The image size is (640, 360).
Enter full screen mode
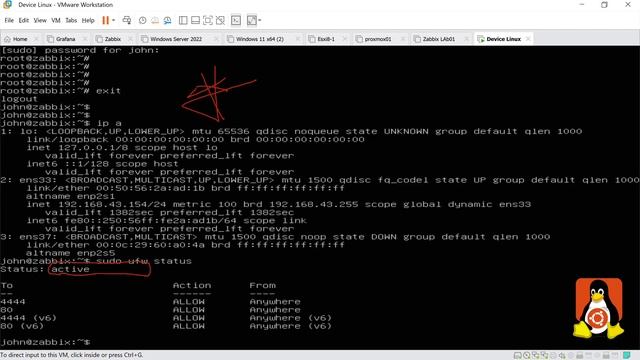coord(208,20)
